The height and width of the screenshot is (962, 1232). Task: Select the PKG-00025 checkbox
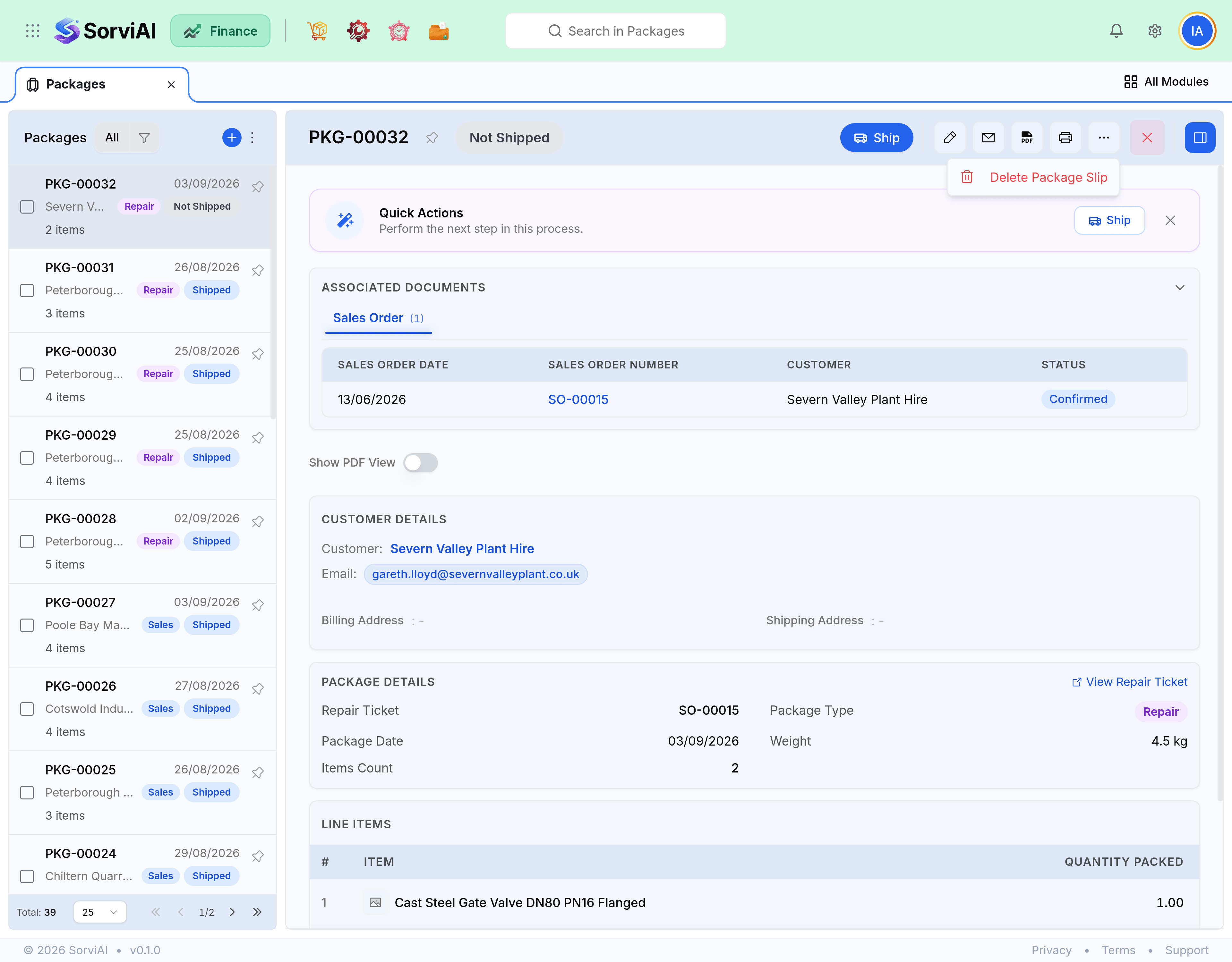[27, 793]
